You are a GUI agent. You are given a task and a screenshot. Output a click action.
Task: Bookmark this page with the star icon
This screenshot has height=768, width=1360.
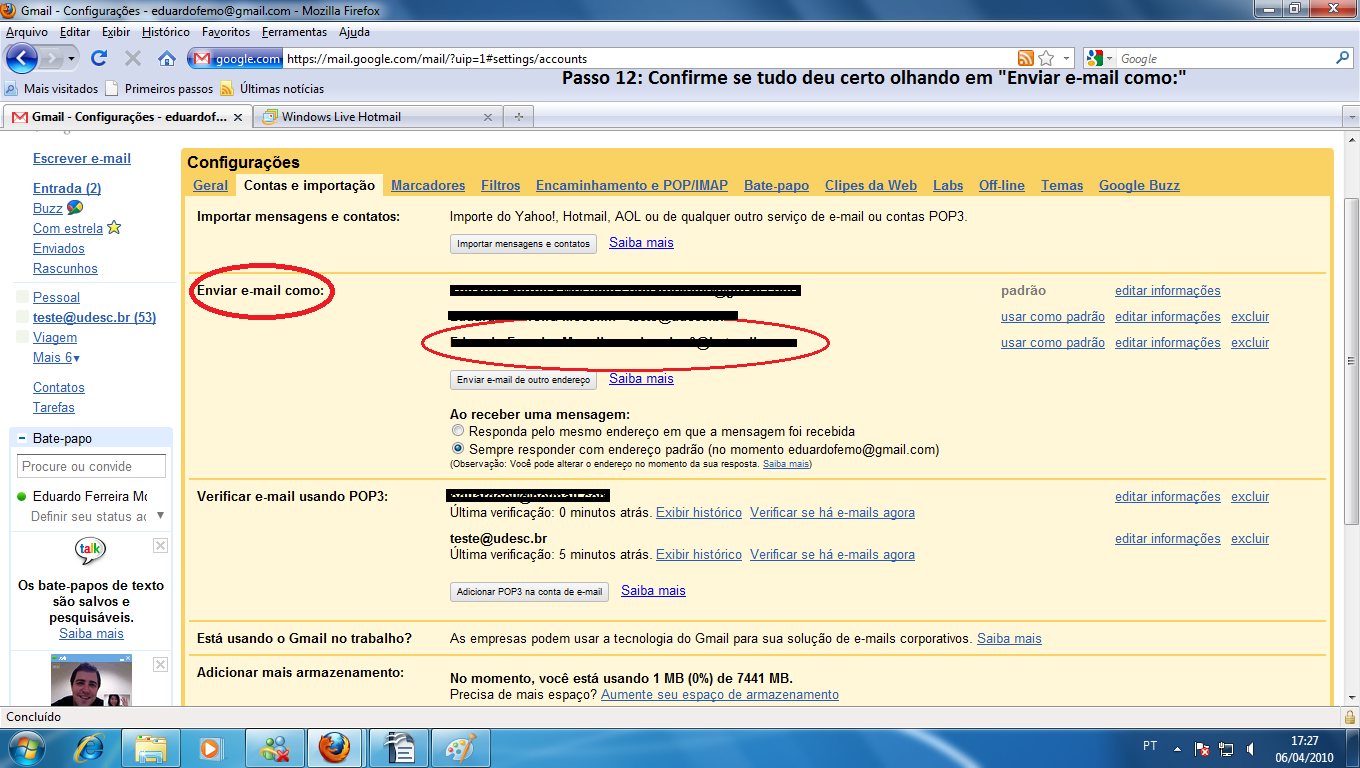click(1046, 58)
